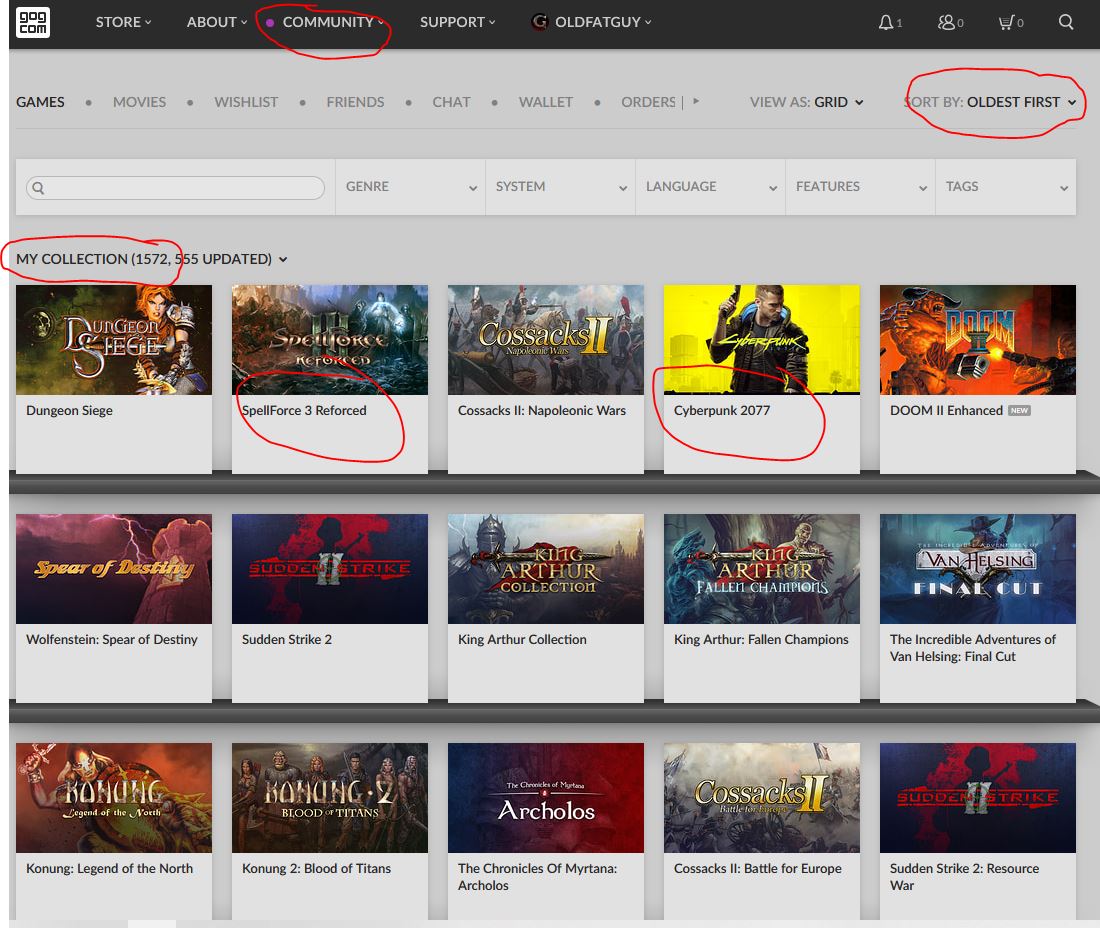The width and height of the screenshot is (1100, 928).
Task: Open Konung: Legend of the North cover
Action: coord(114,798)
